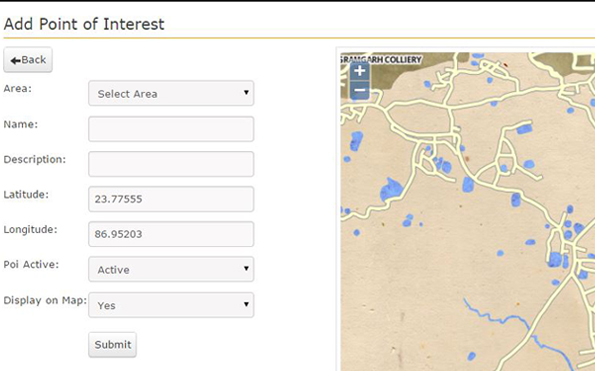Image resolution: width=595 pixels, height=371 pixels.
Task: Click into the Description text box
Action: [x=171, y=164]
